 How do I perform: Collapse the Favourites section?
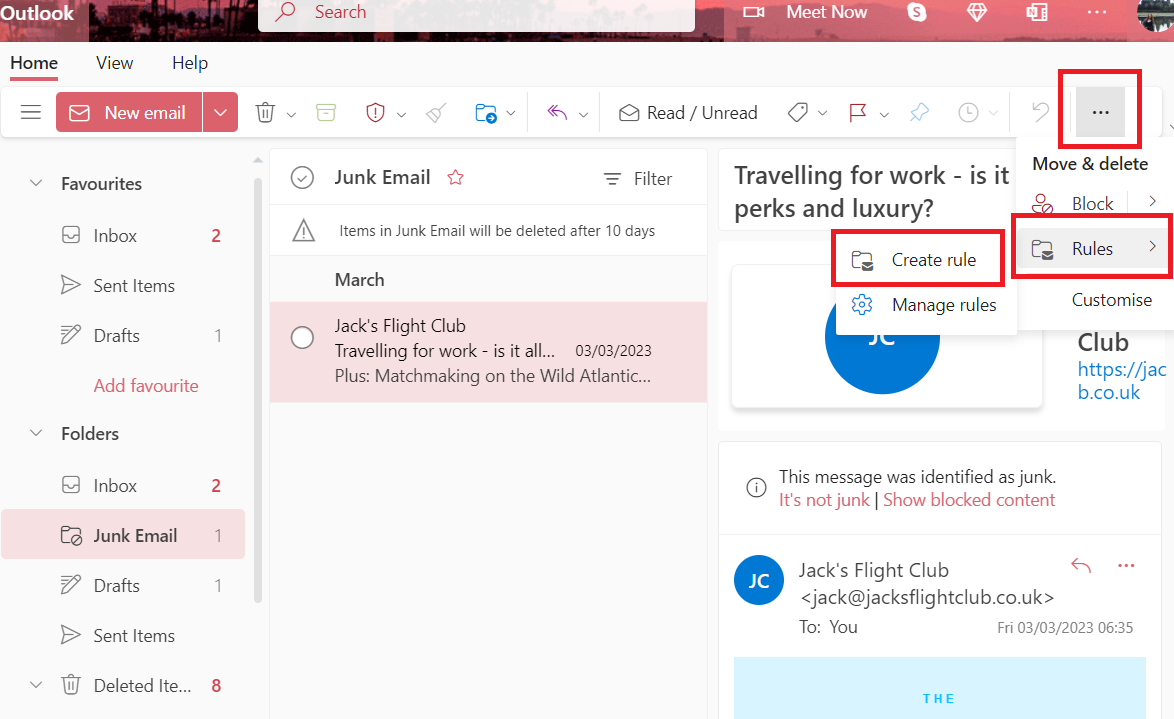pyautogui.click(x=36, y=184)
